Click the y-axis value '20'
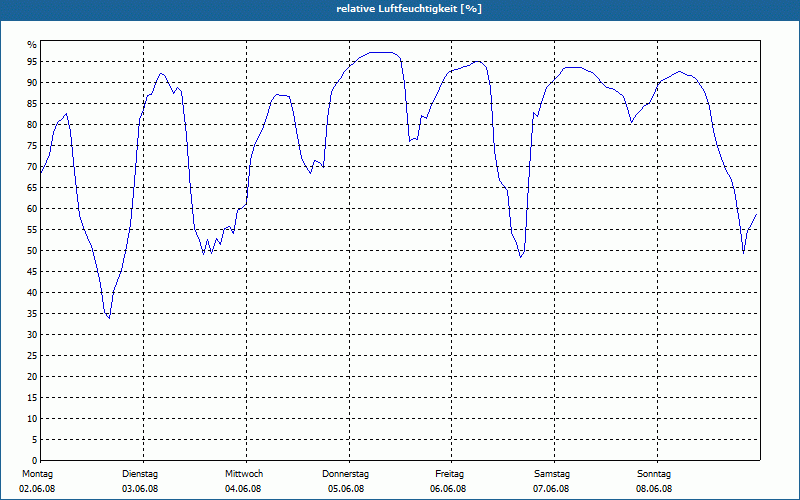The image size is (800, 500). 32,377
